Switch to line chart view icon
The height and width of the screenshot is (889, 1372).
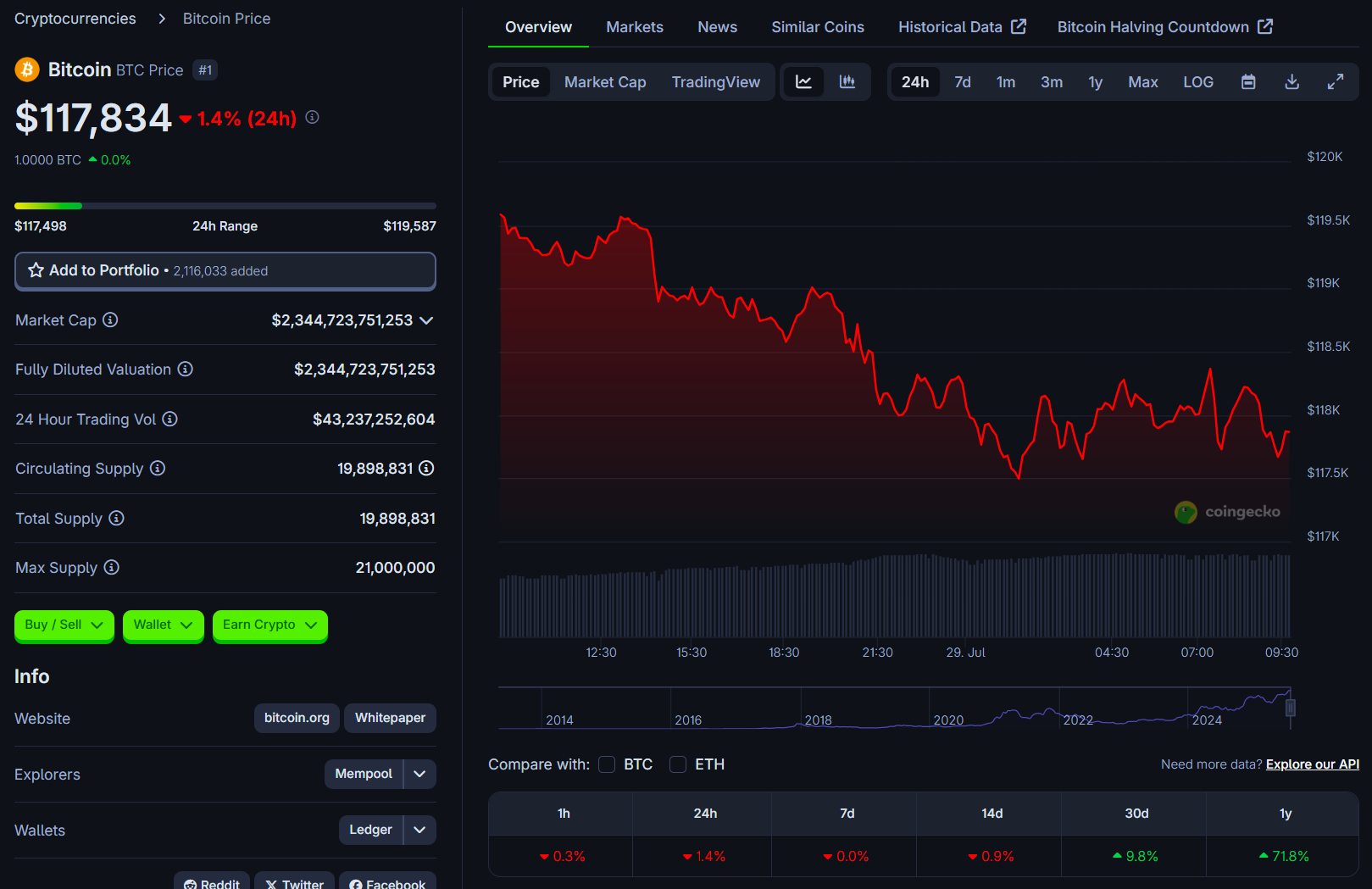(803, 82)
